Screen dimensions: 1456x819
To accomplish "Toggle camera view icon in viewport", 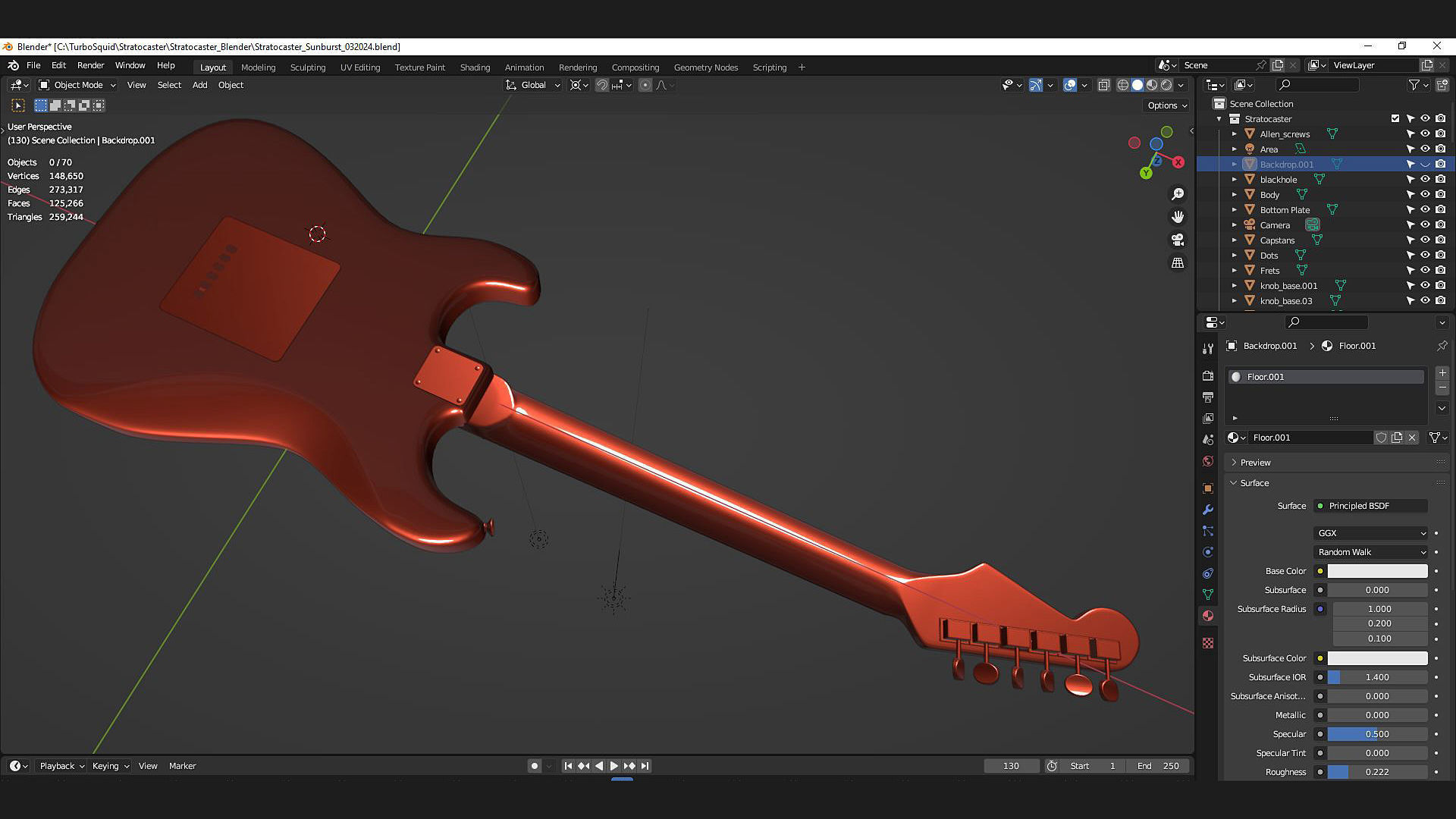I will (1178, 240).
